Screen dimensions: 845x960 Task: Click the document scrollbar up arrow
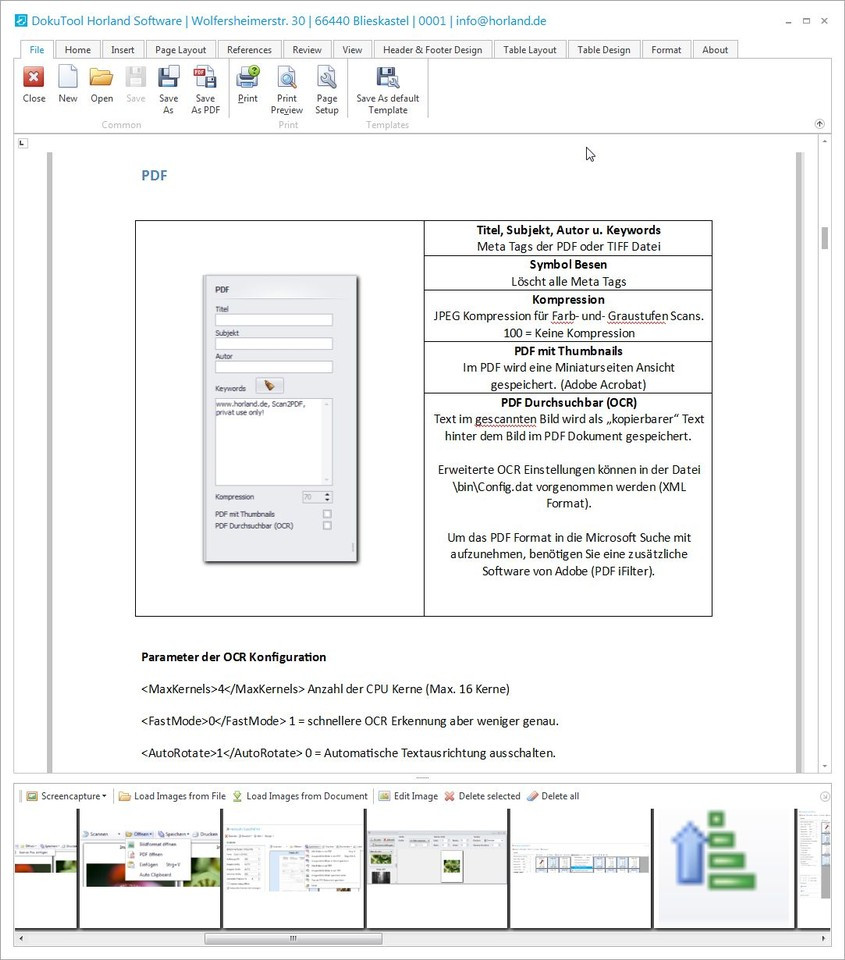click(x=825, y=141)
